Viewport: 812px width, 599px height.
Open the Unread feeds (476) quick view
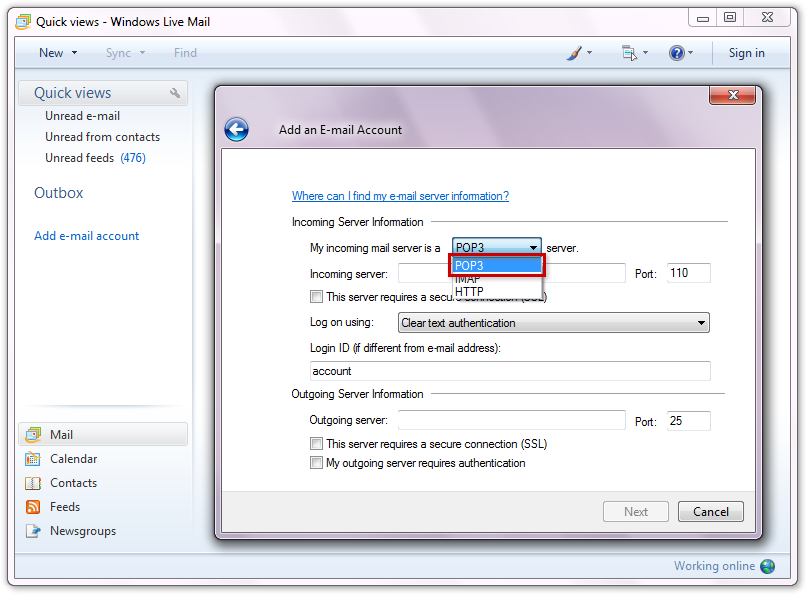click(95, 158)
